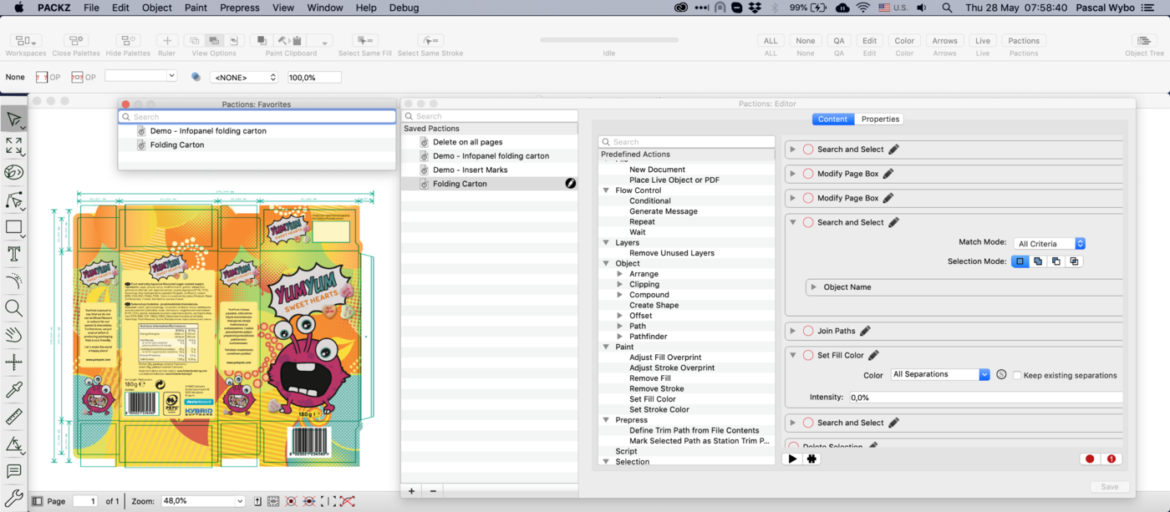
Task: Select the Direct path edit tool
Action: (x=13, y=200)
